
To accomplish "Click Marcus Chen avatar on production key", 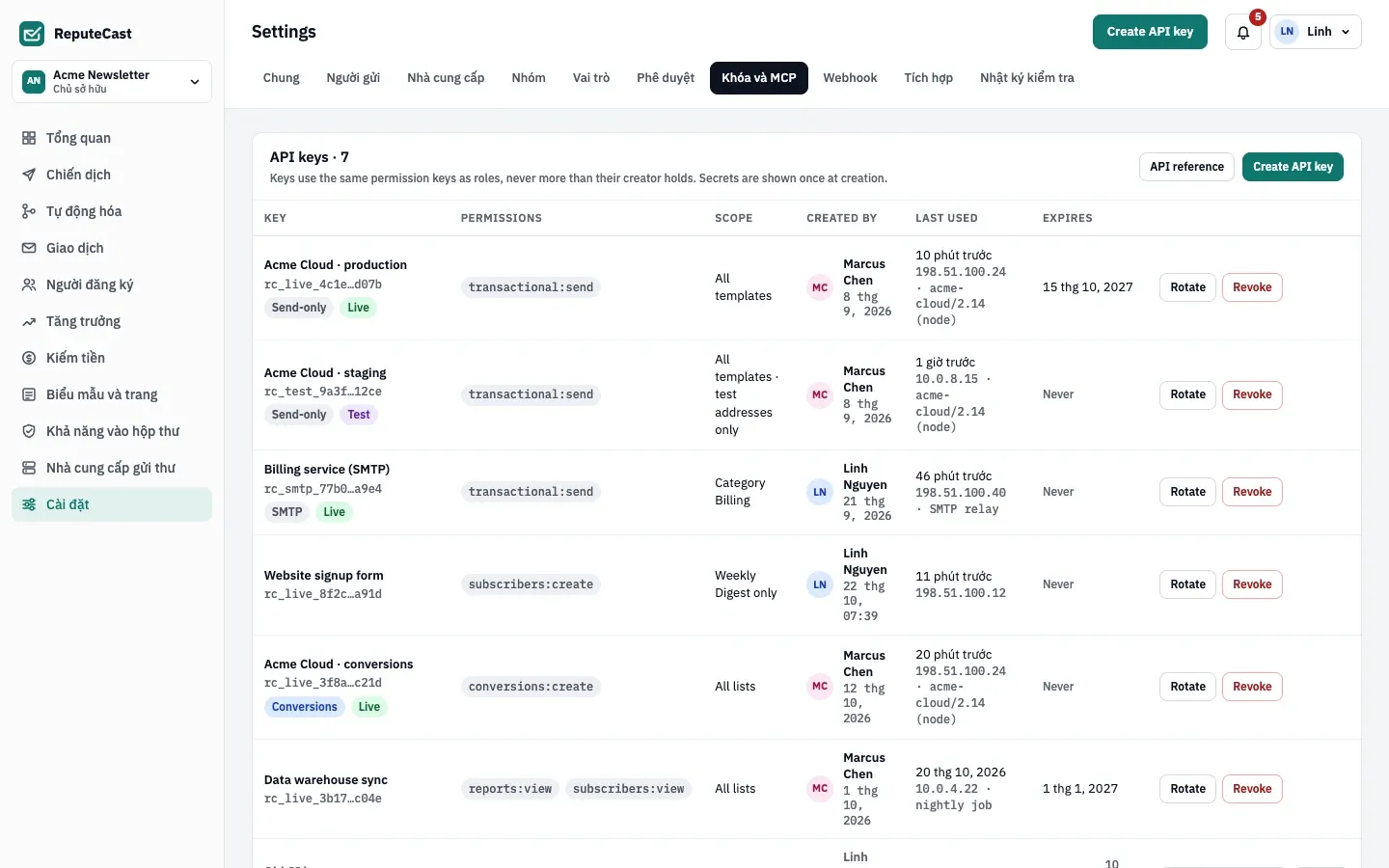I will [820, 287].
